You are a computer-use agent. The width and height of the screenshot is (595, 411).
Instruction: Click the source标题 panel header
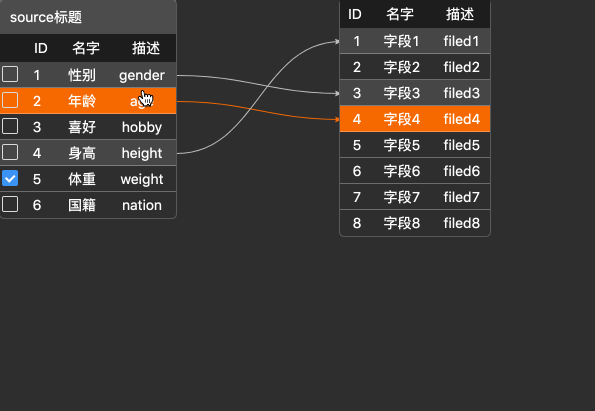[88, 17]
